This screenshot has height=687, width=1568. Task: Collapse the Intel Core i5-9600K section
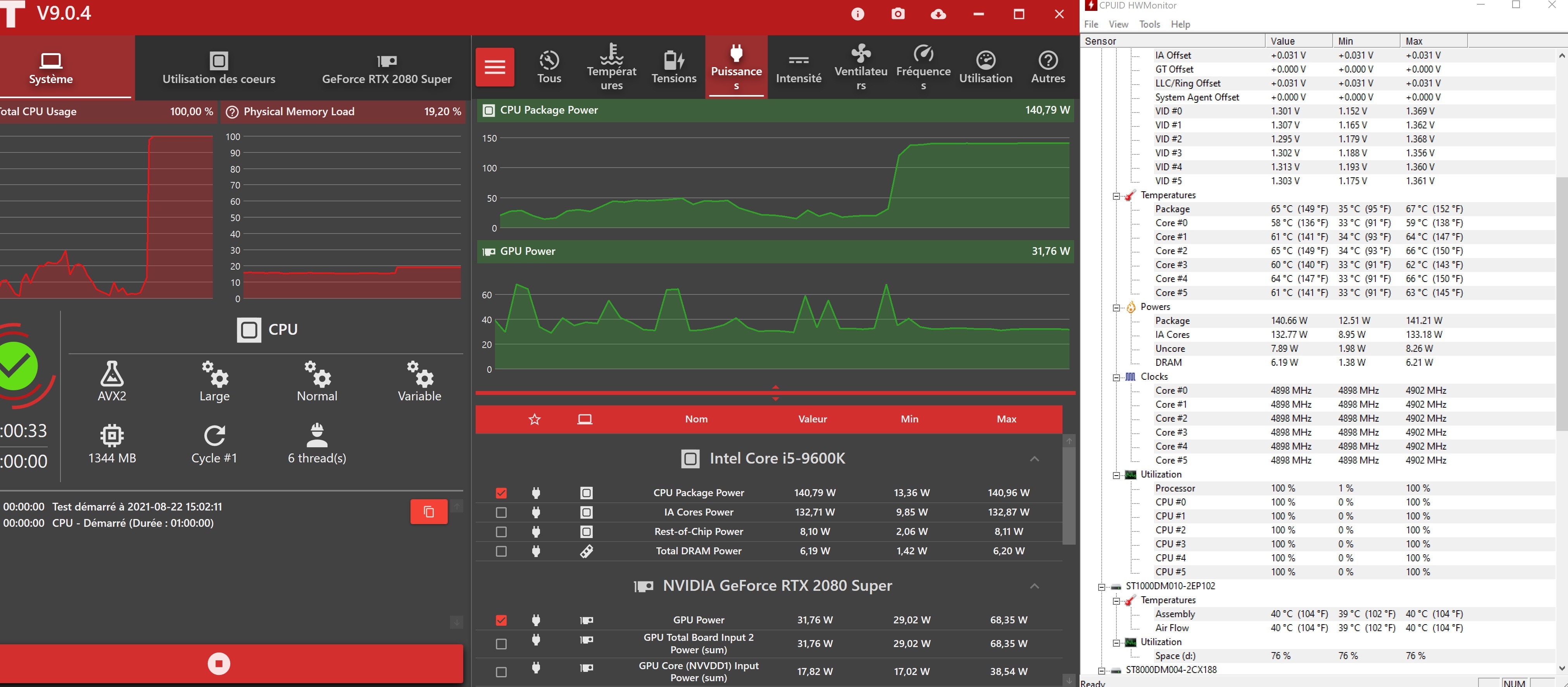pyautogui.click(x=1034, y=459)
